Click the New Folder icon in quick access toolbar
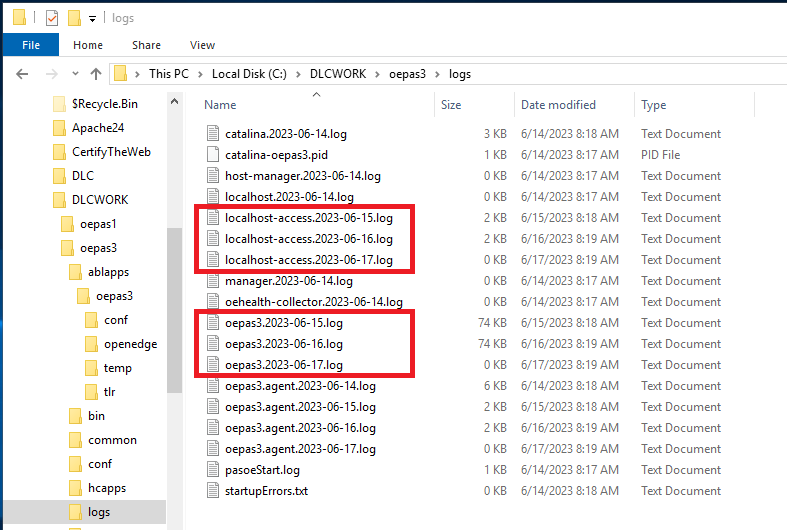This screenshot has height=530, width=787. coord(74,18)
